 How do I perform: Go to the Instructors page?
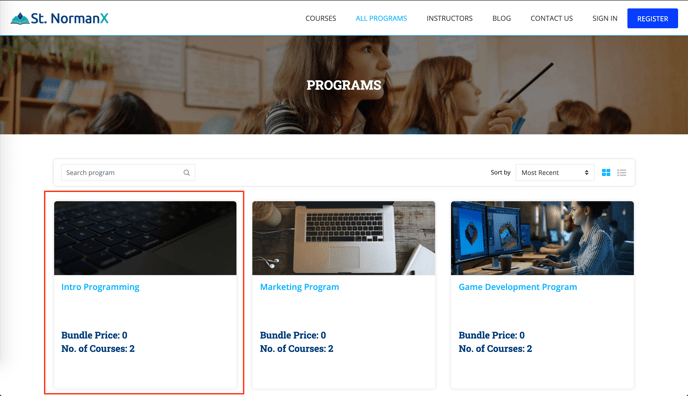(449, 18)
